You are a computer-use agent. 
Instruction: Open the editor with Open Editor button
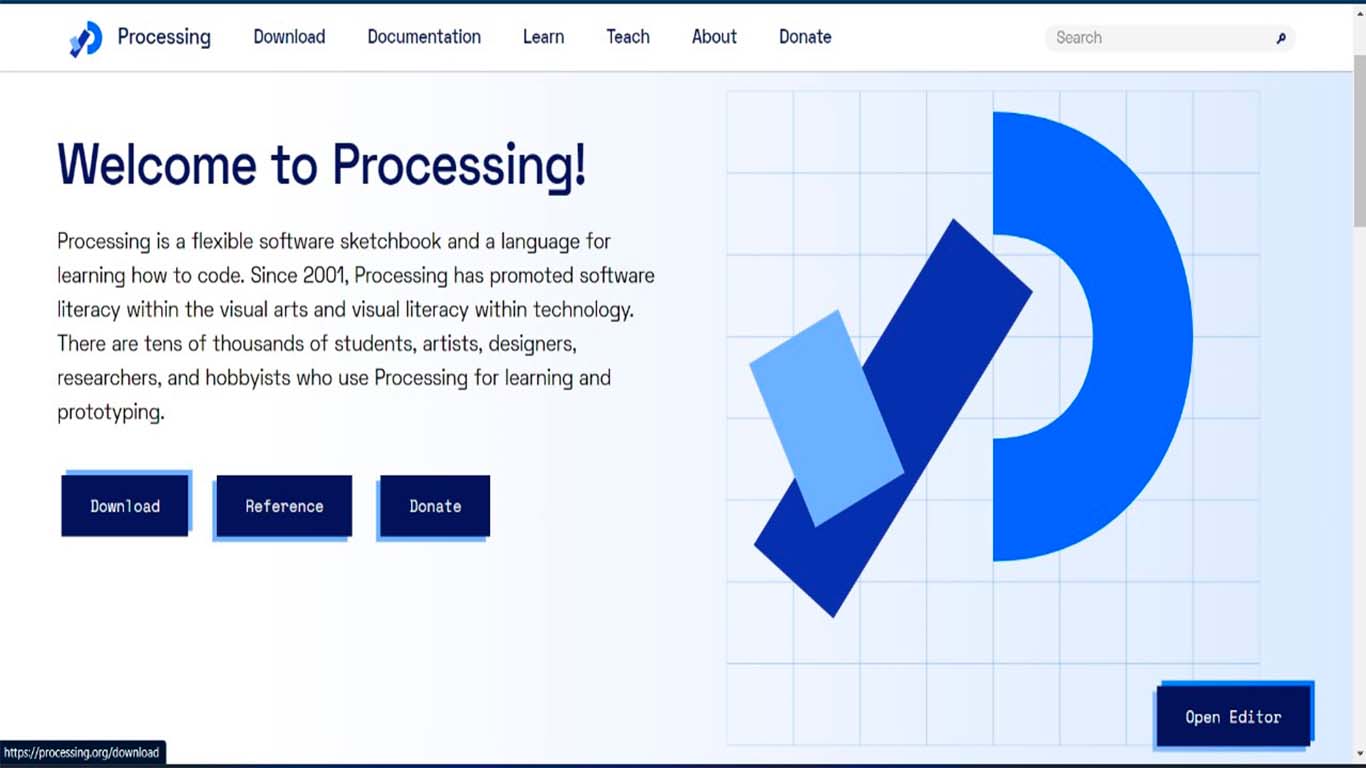[1233, 717]
